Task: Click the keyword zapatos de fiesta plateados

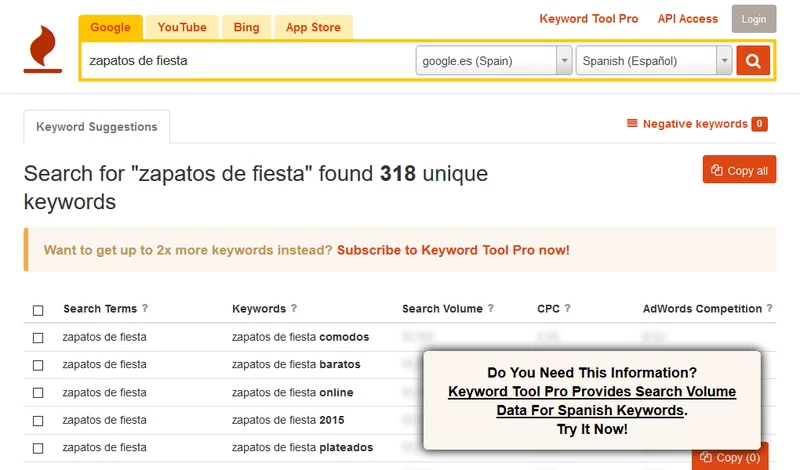Action: click(302, 448)
